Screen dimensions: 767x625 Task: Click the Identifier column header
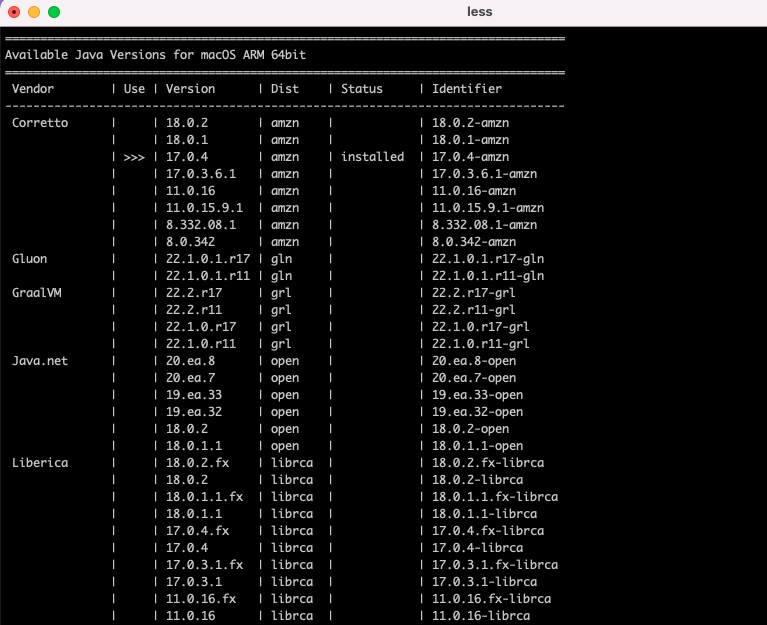click(x=467, y=89)
